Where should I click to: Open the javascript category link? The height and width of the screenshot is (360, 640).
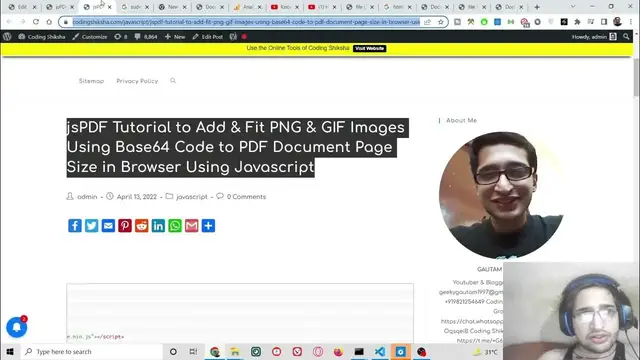pos(192,197)
